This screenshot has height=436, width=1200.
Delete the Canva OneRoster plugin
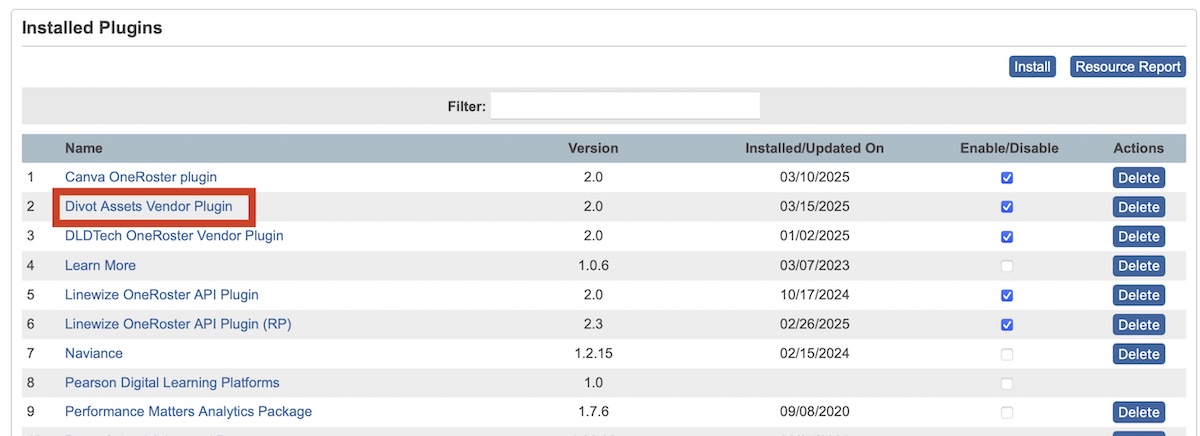1138,178
